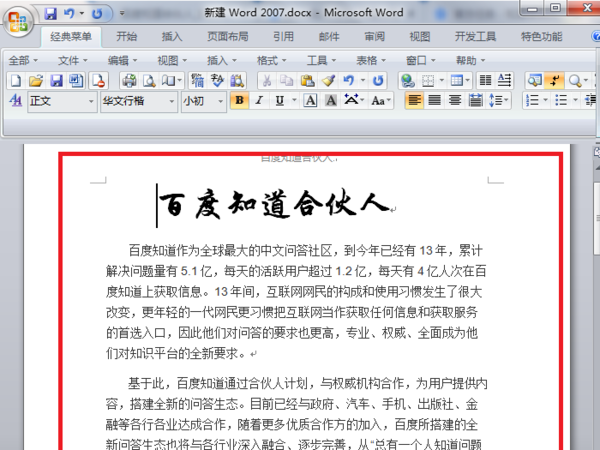The height and width of the screenshot is (450, 600).
Task: Switch to the 开发工具 ribbon tab
Action: click(476, 37)
